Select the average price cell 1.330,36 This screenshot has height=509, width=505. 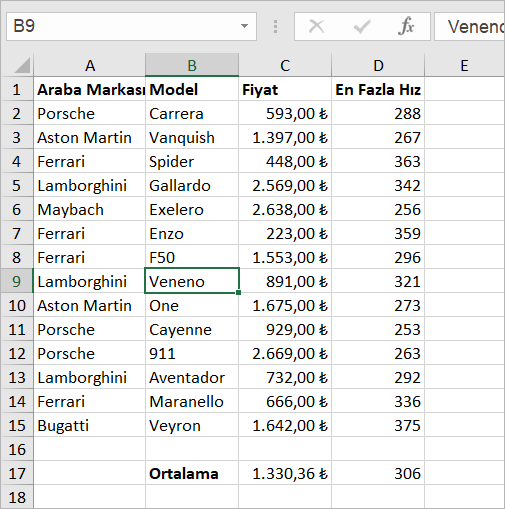285,473
